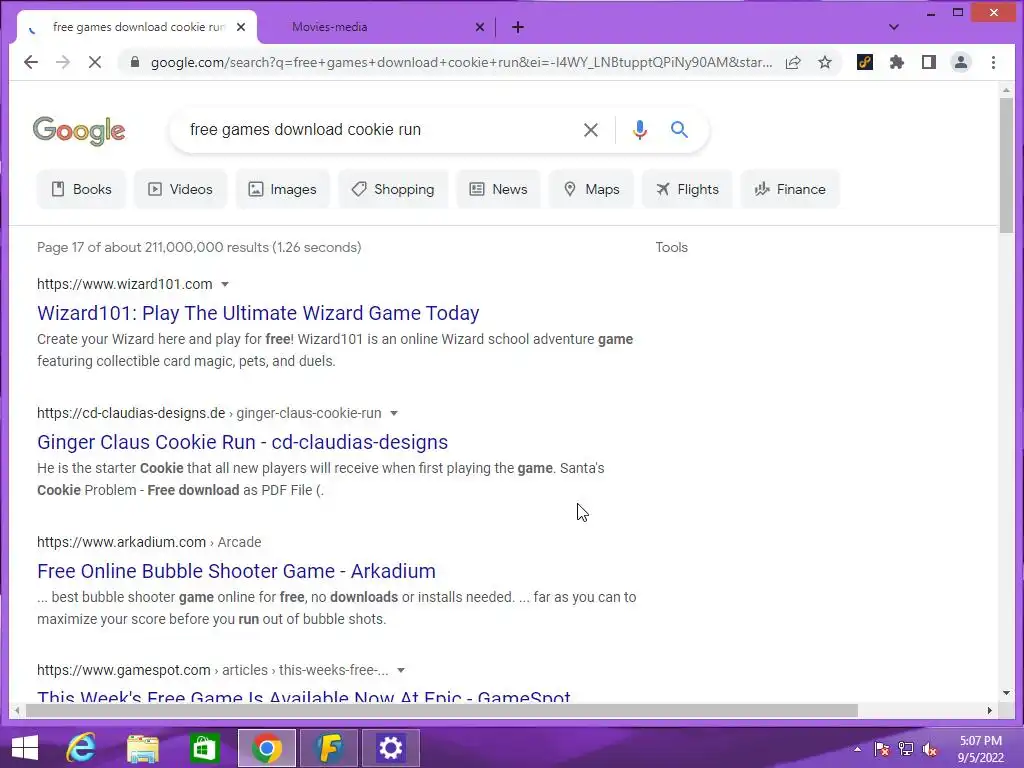Start search by voice microphone
The height and width of the screenshot is (768, 1024).
pos(640,130)
